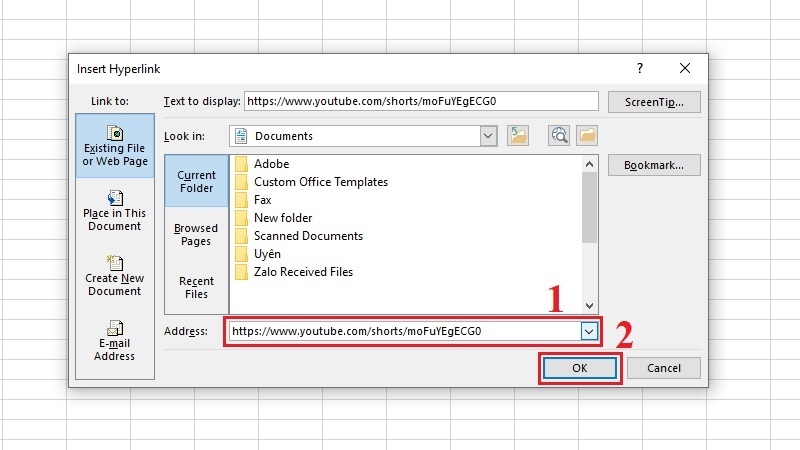The image size is (800, 450).
Task: Click the Browse the Web icon
Action: click(x=559, y=136)
